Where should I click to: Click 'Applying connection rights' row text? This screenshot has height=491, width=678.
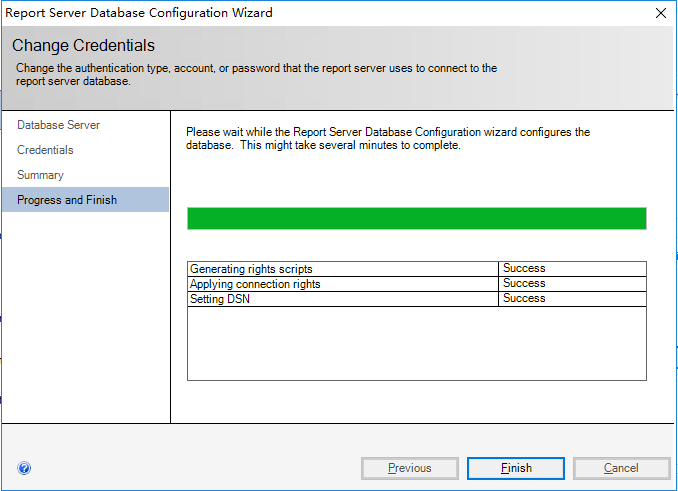[x=255, y=284]
